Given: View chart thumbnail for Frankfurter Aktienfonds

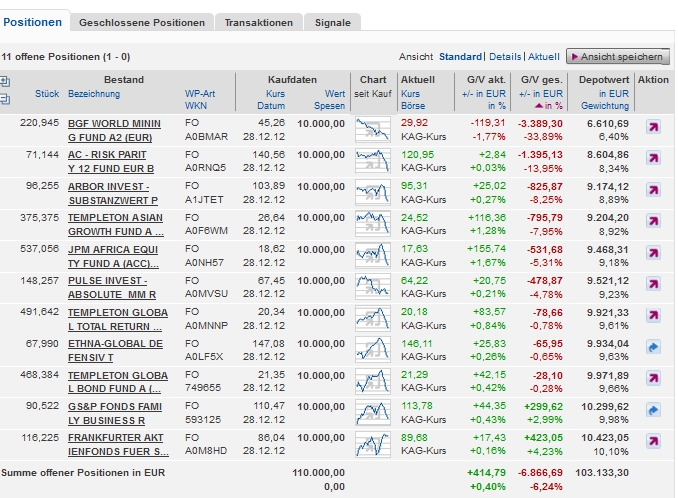Looking at the screenshot, I should click(373, 444).
